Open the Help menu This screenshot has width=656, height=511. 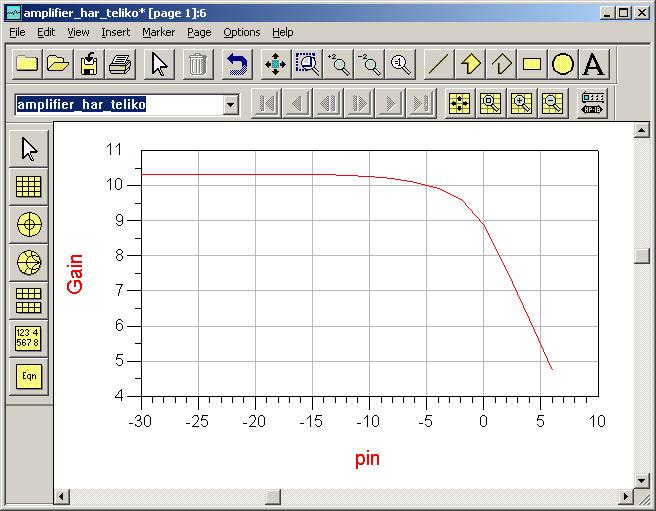coord(282,32)
